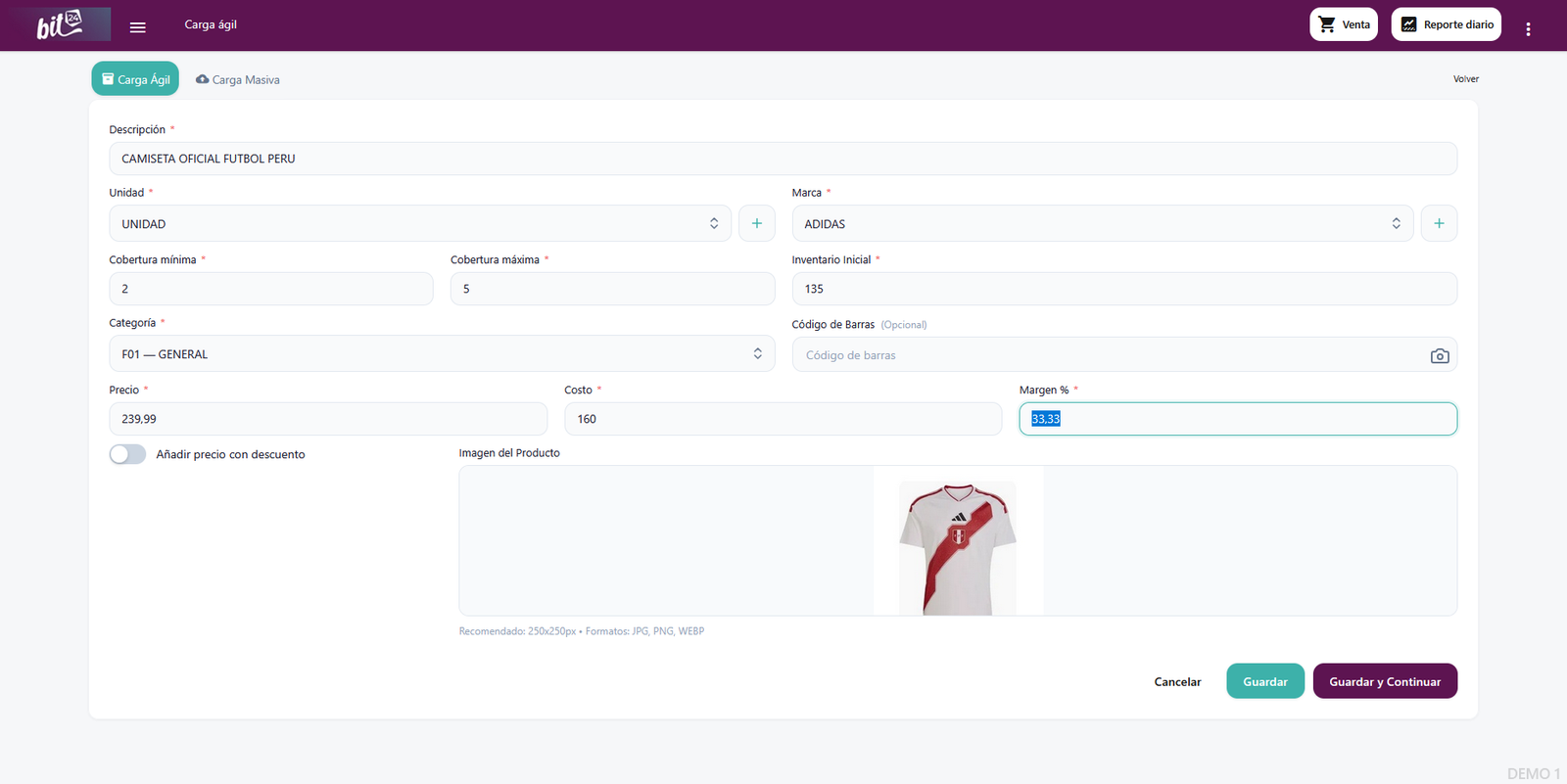The image size is (1567, 784).
Task: Click the Guardar button
Action: coord(1264,682)
